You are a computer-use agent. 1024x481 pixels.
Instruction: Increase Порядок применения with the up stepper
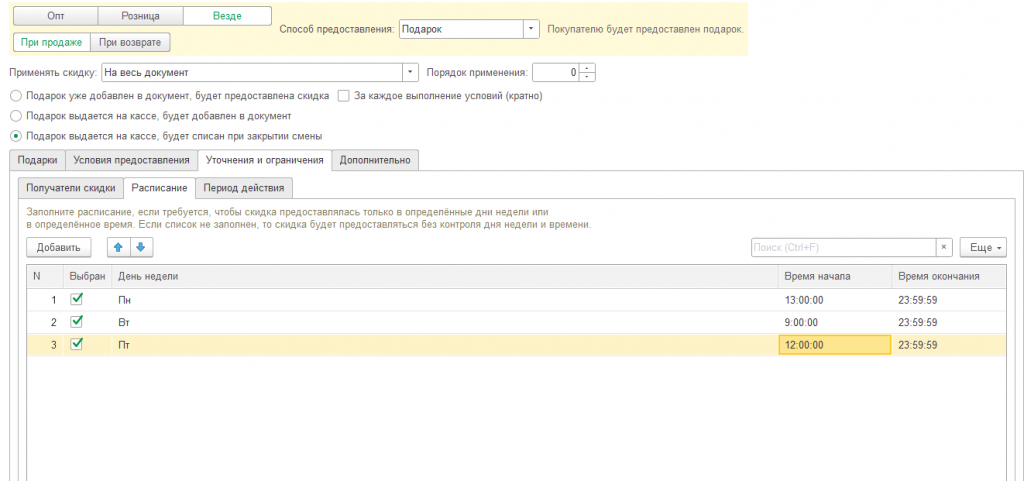click(588, 68)
